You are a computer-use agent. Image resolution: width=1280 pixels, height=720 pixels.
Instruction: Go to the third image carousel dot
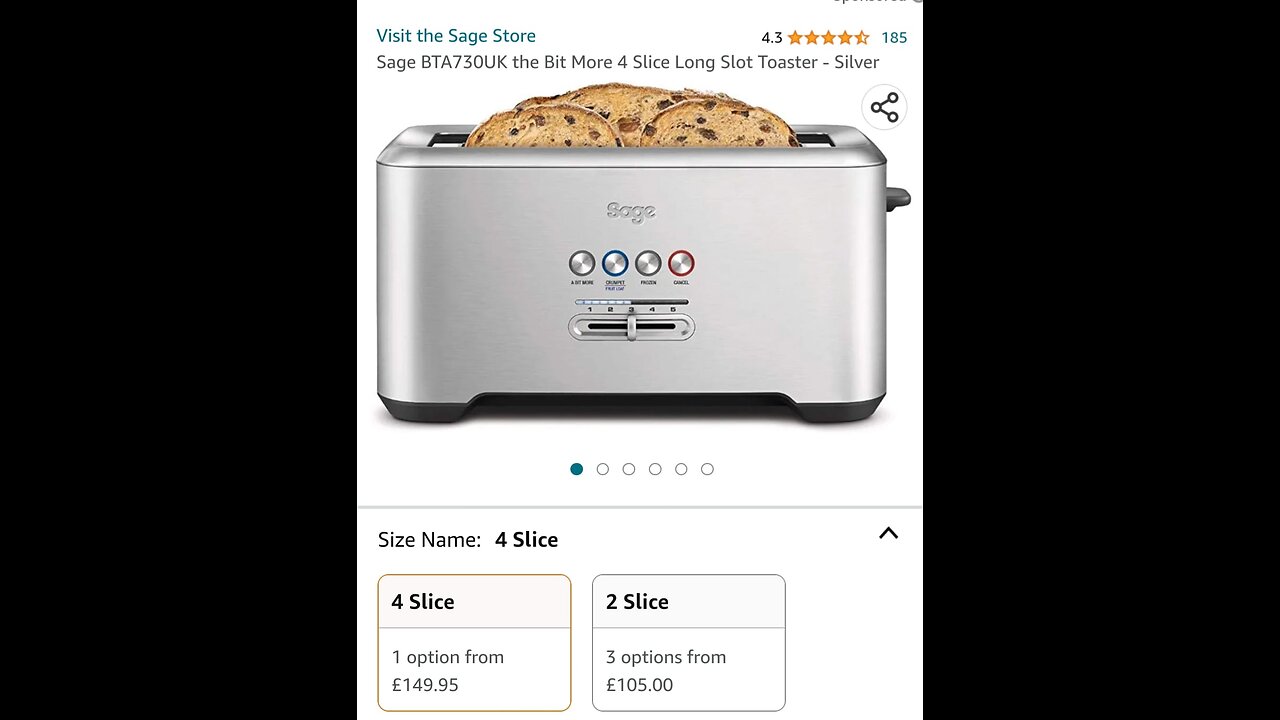(x=628, y=469)
